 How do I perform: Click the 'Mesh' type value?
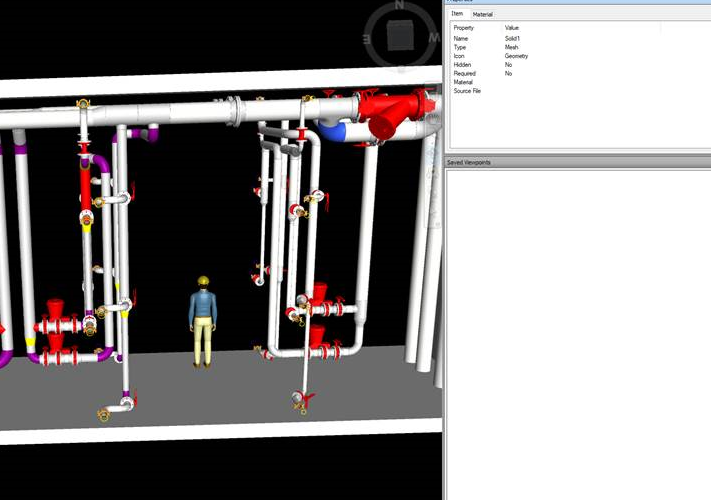[511, 47]
